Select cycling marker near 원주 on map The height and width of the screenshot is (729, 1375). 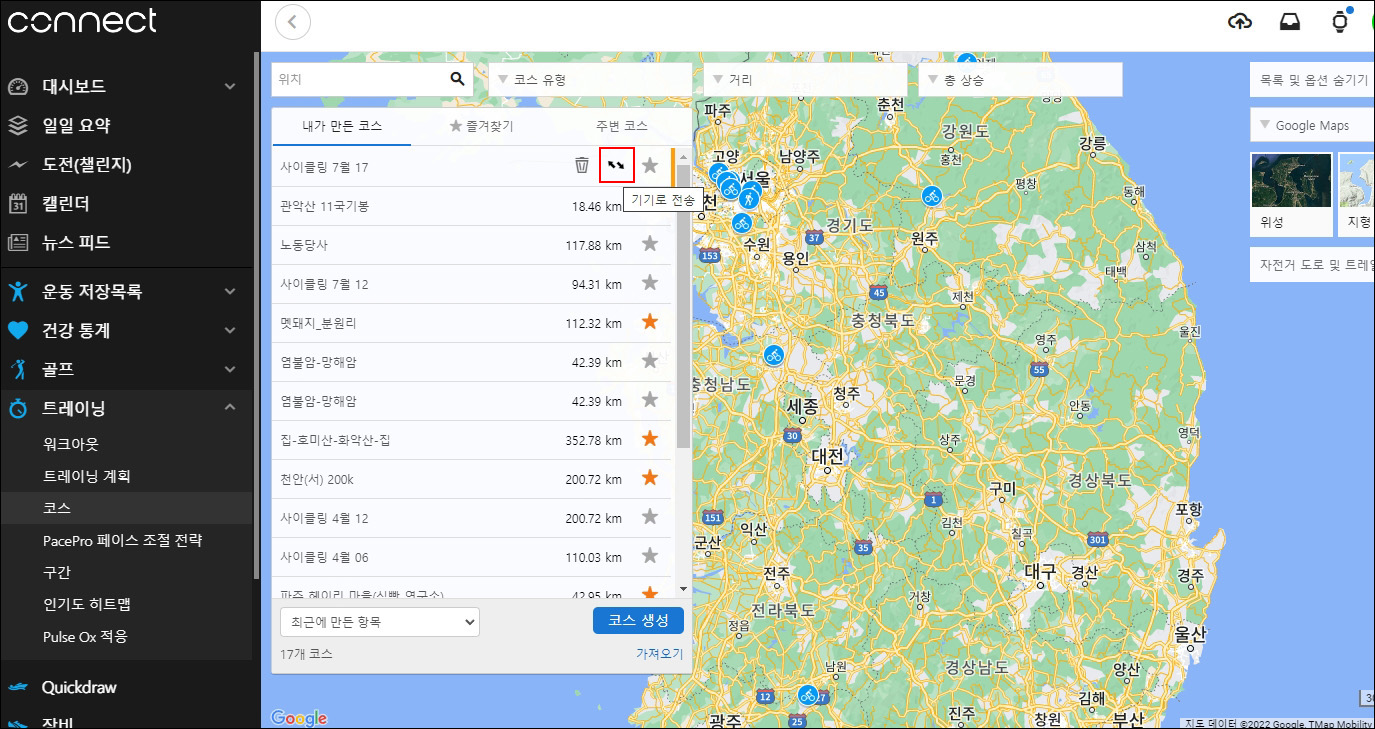coord(932,196)
